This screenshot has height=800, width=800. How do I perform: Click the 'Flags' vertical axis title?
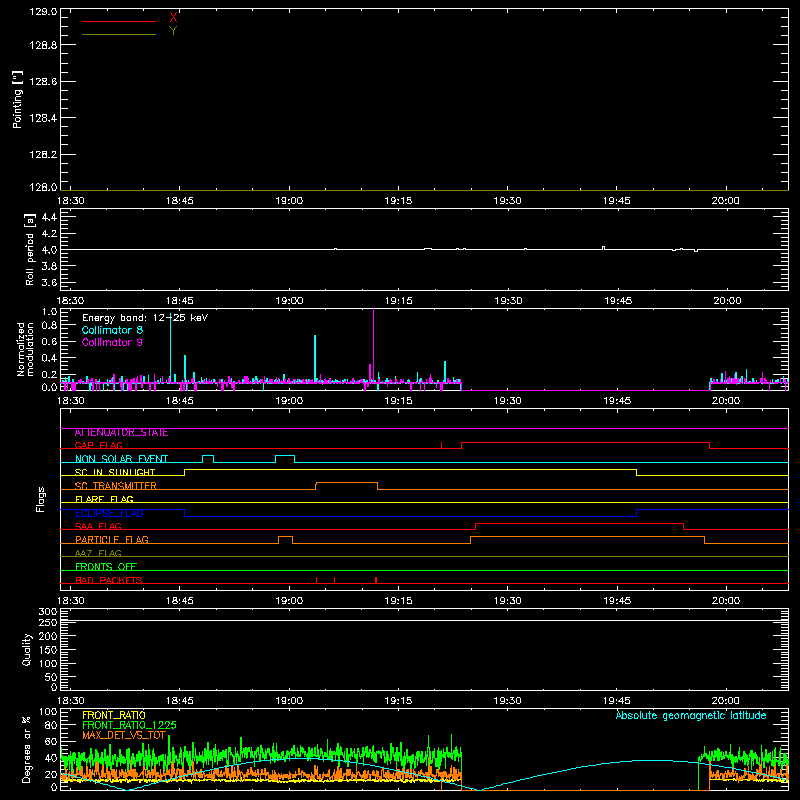coord(41,499)
